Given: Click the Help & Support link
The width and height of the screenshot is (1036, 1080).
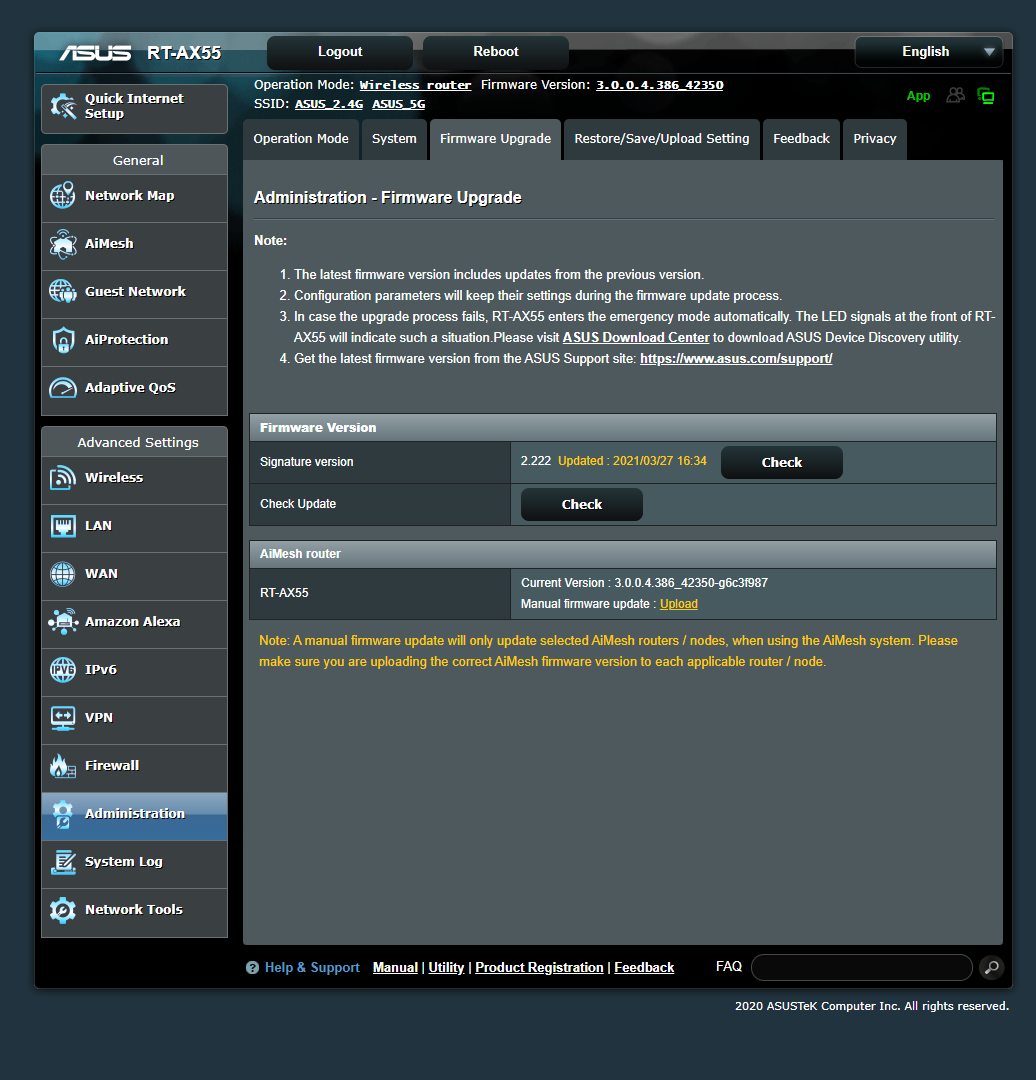Looking at the screenshot, I should (312, 968).
